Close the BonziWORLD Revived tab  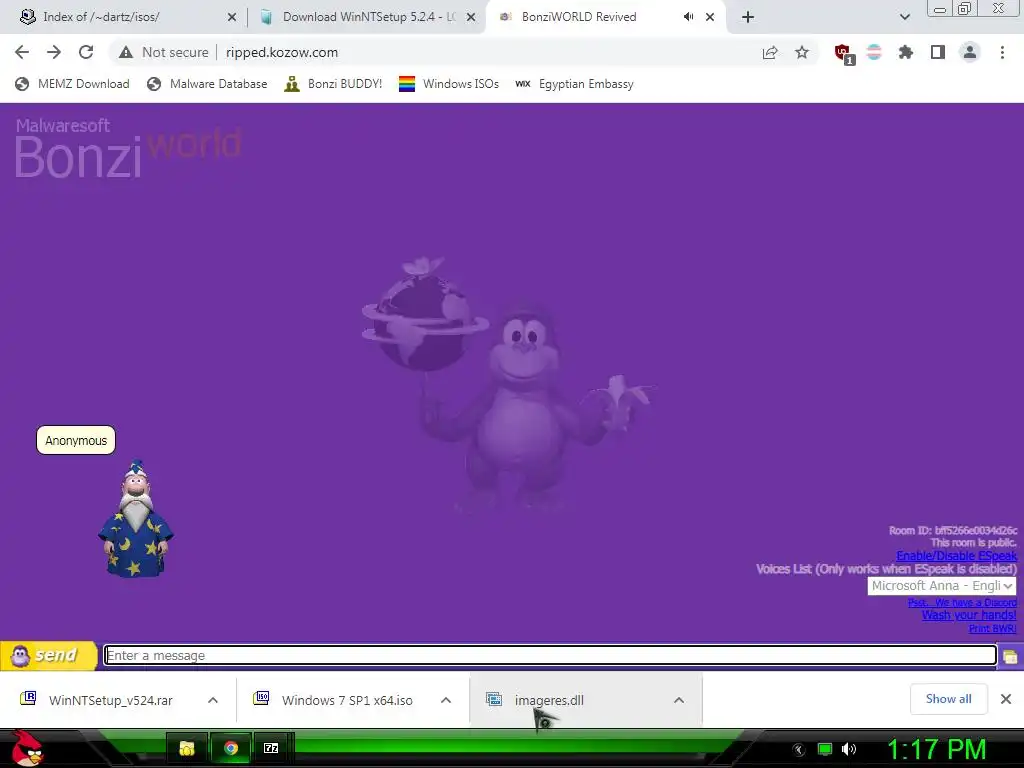click(710, 18)
